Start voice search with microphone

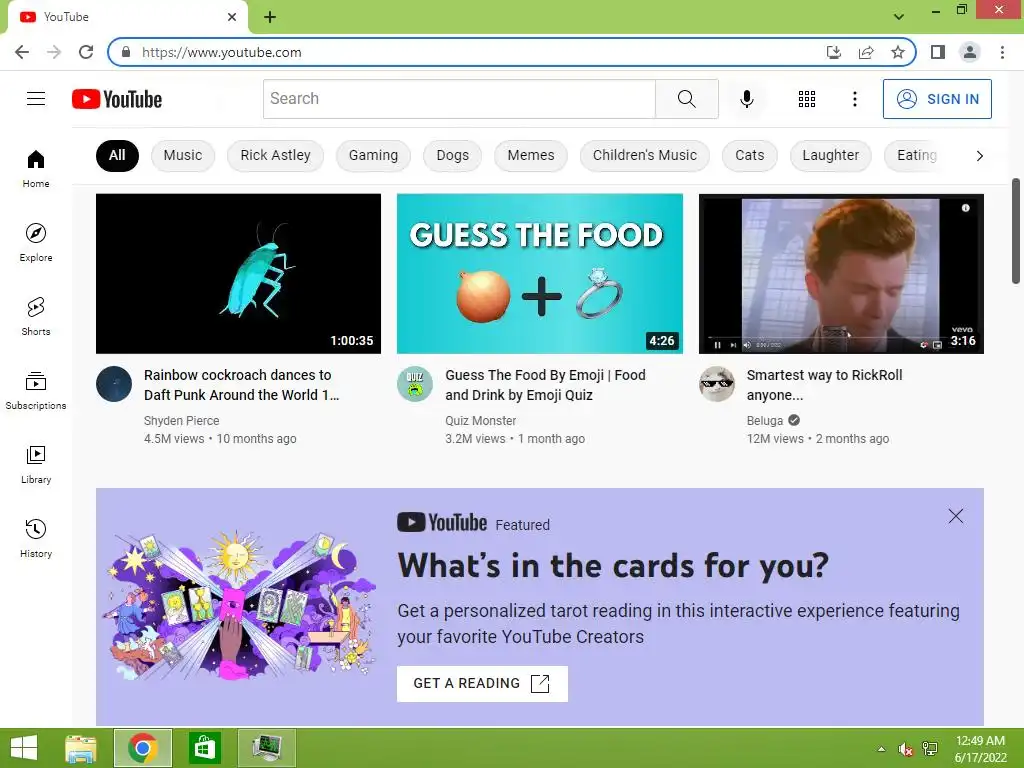[746, 99]
